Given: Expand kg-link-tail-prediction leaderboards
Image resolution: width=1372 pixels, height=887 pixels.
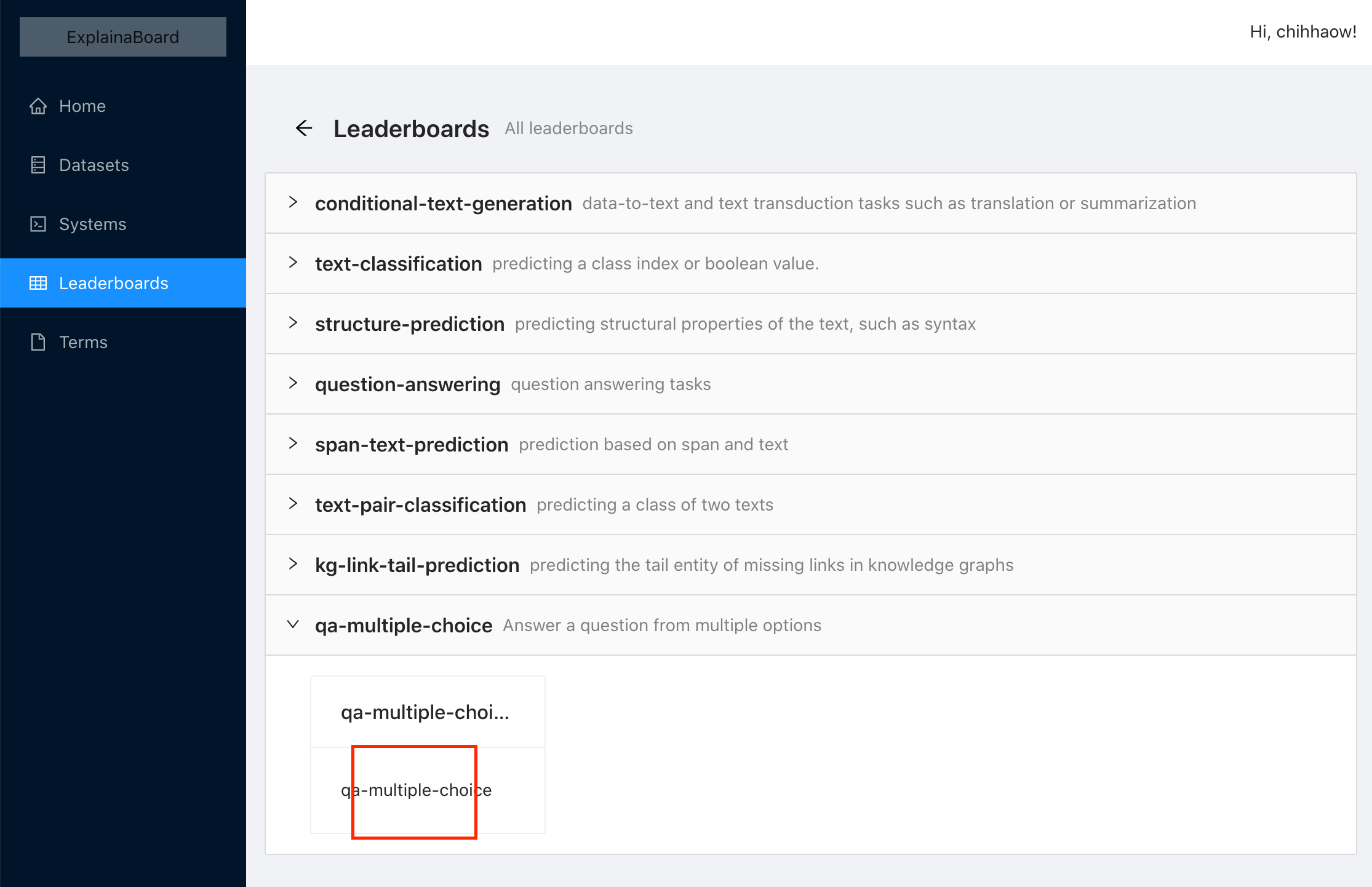Looking at the screenshot, I should pyautogui.click(x=293, y=564).
